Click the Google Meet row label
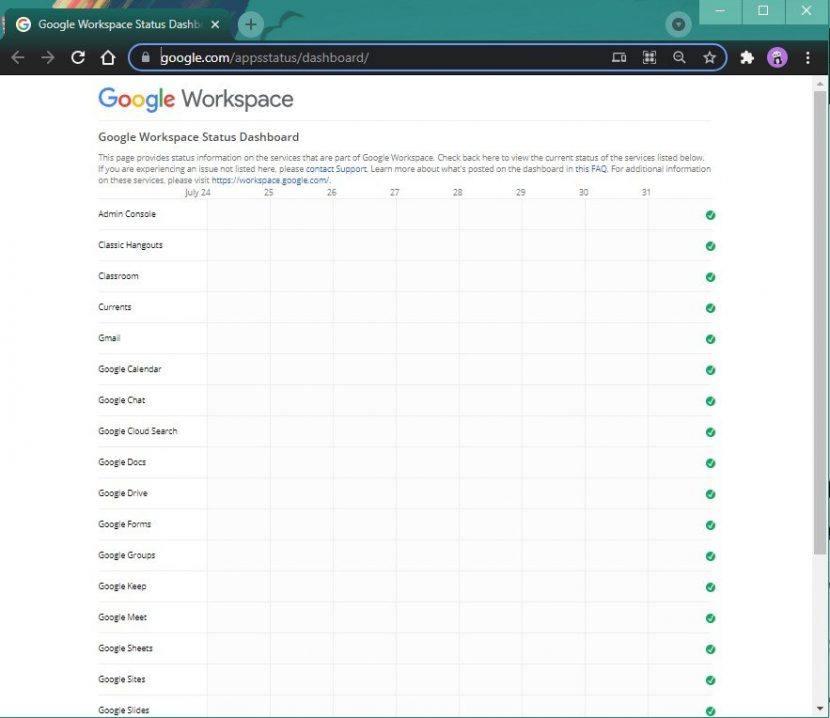 coord(122,617)
